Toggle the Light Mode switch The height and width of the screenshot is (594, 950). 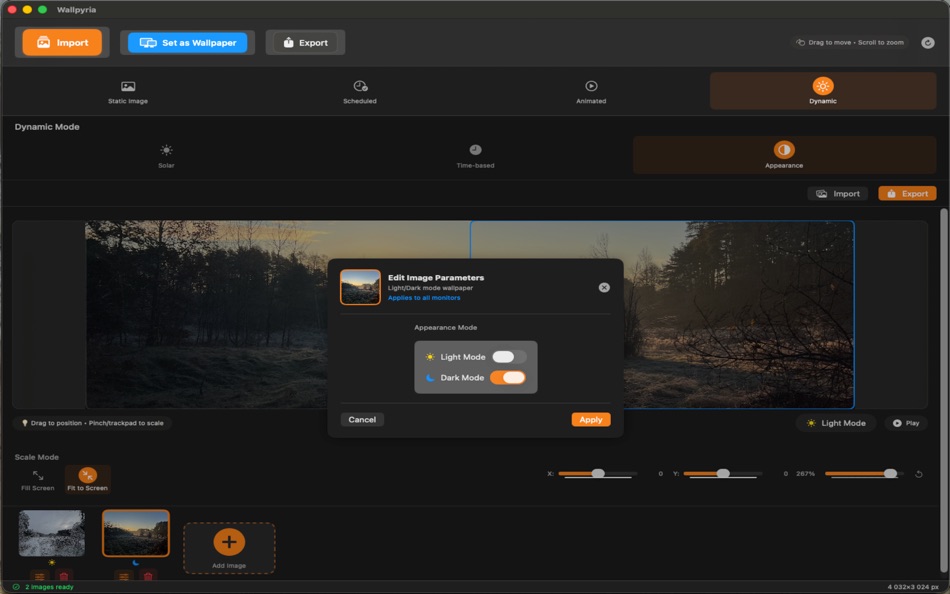[x=509, y=356]
